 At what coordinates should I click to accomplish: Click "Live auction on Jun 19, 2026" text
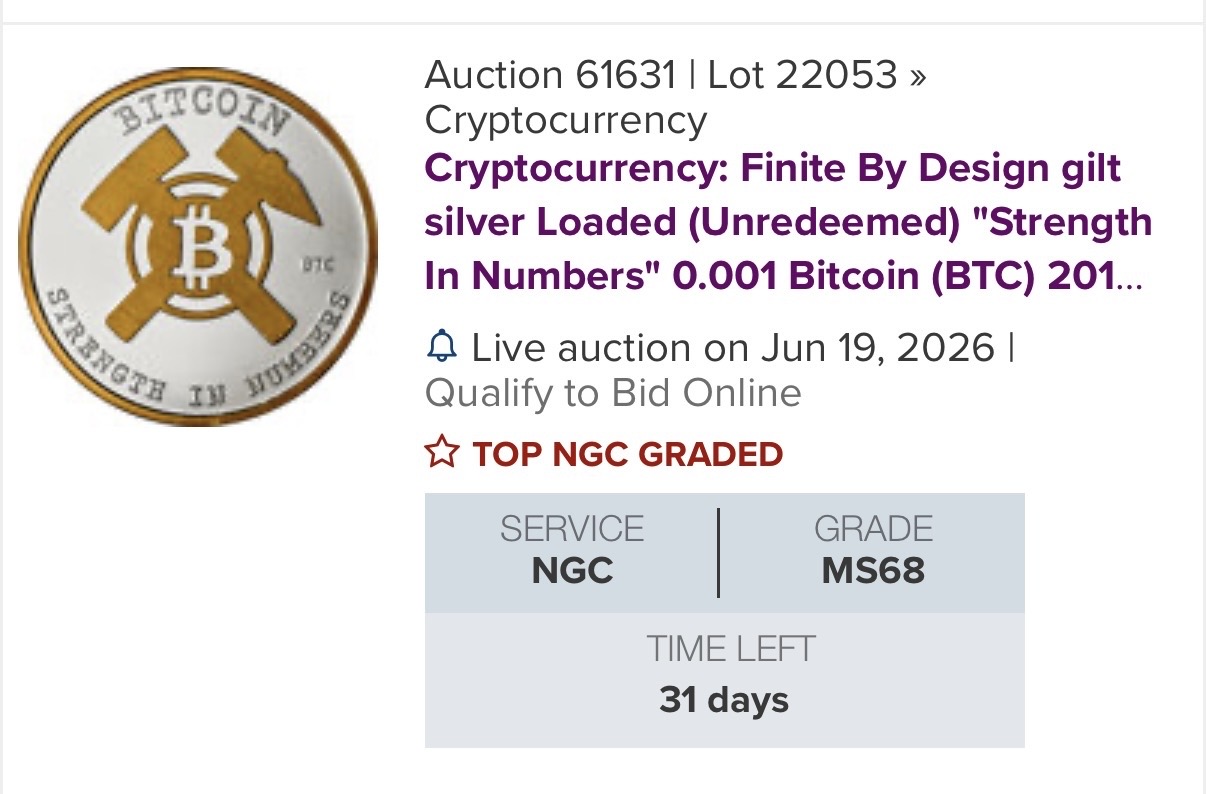[x=733, y=348]
